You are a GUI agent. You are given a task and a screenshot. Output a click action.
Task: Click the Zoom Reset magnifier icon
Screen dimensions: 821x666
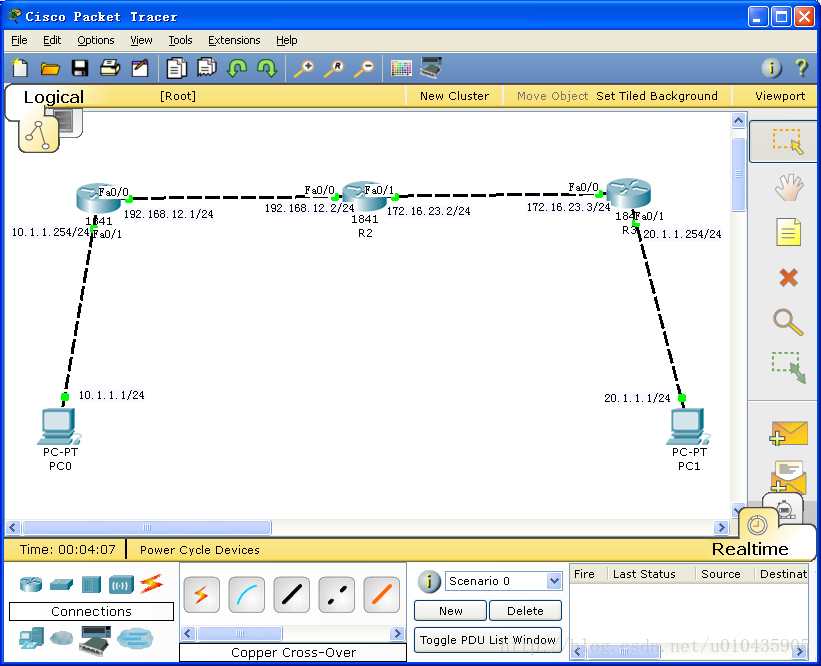coord(334,69)
